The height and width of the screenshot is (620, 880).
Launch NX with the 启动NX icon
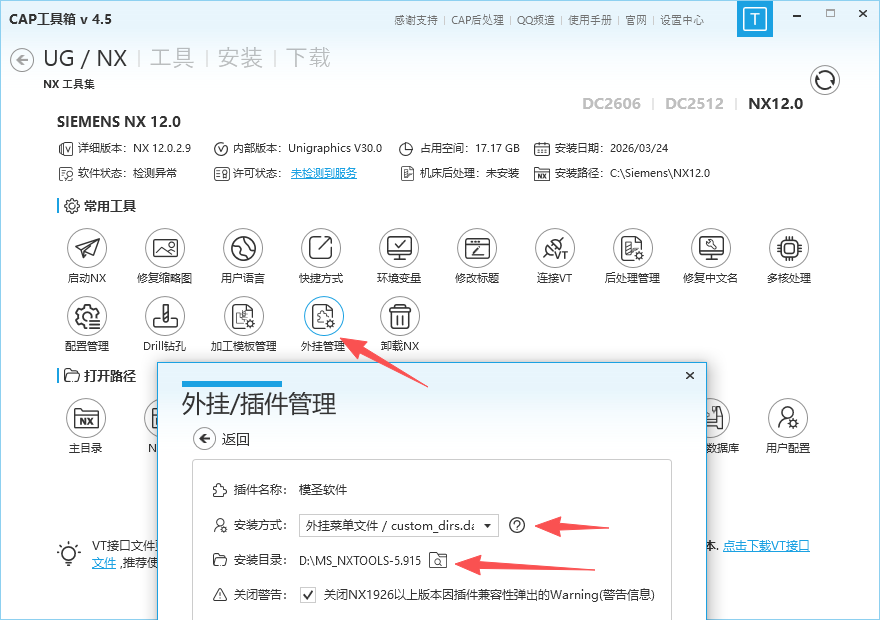(x=87, y=248)
